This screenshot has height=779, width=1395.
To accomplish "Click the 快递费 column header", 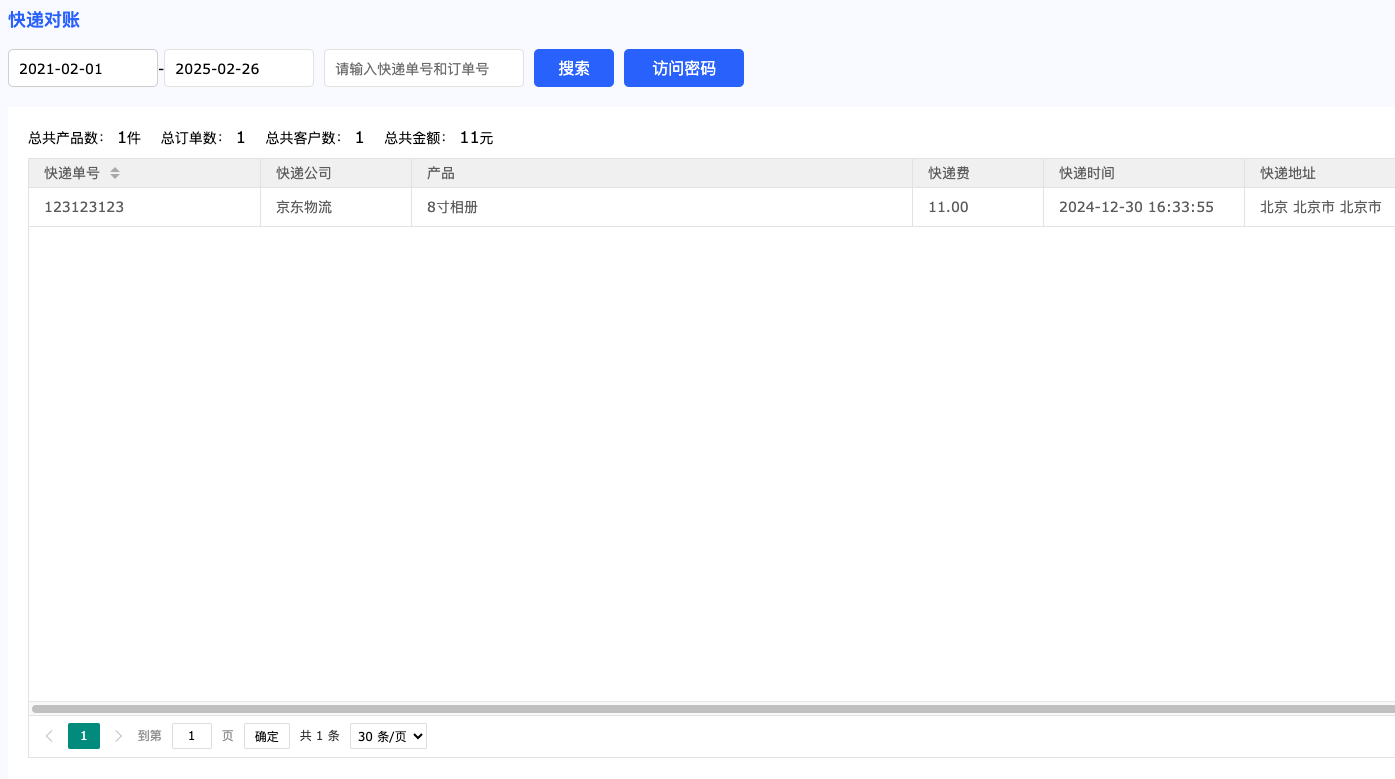I will pos(948,173).
